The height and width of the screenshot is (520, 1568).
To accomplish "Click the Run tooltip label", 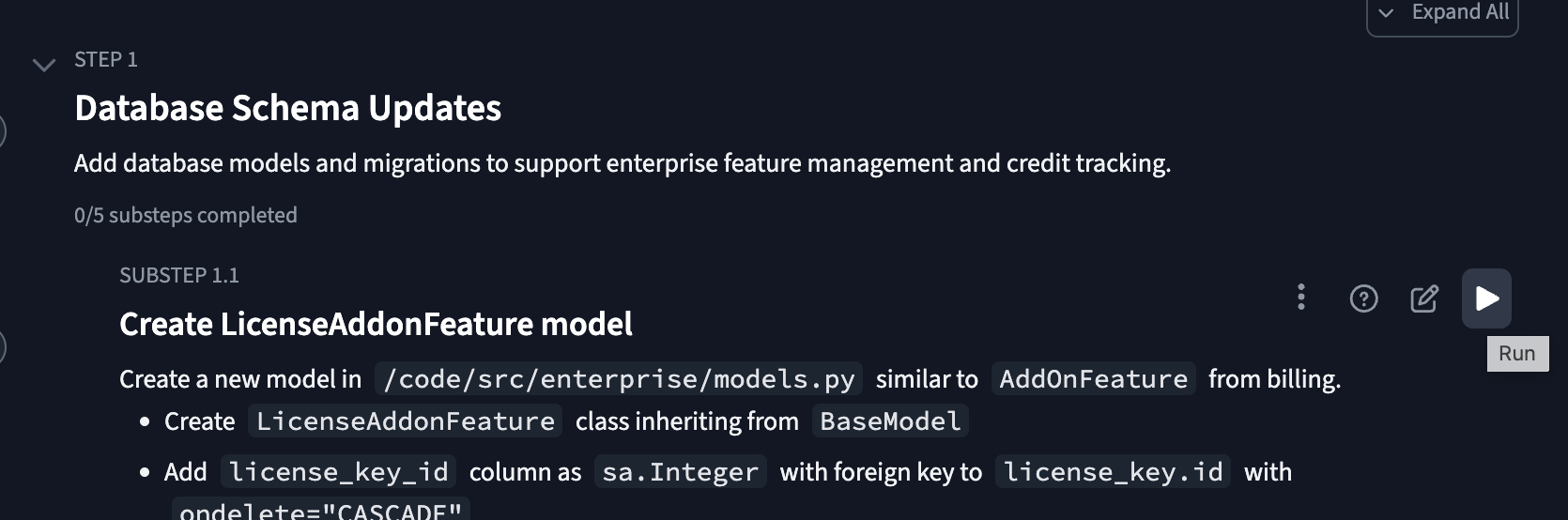I will 1516,354.
